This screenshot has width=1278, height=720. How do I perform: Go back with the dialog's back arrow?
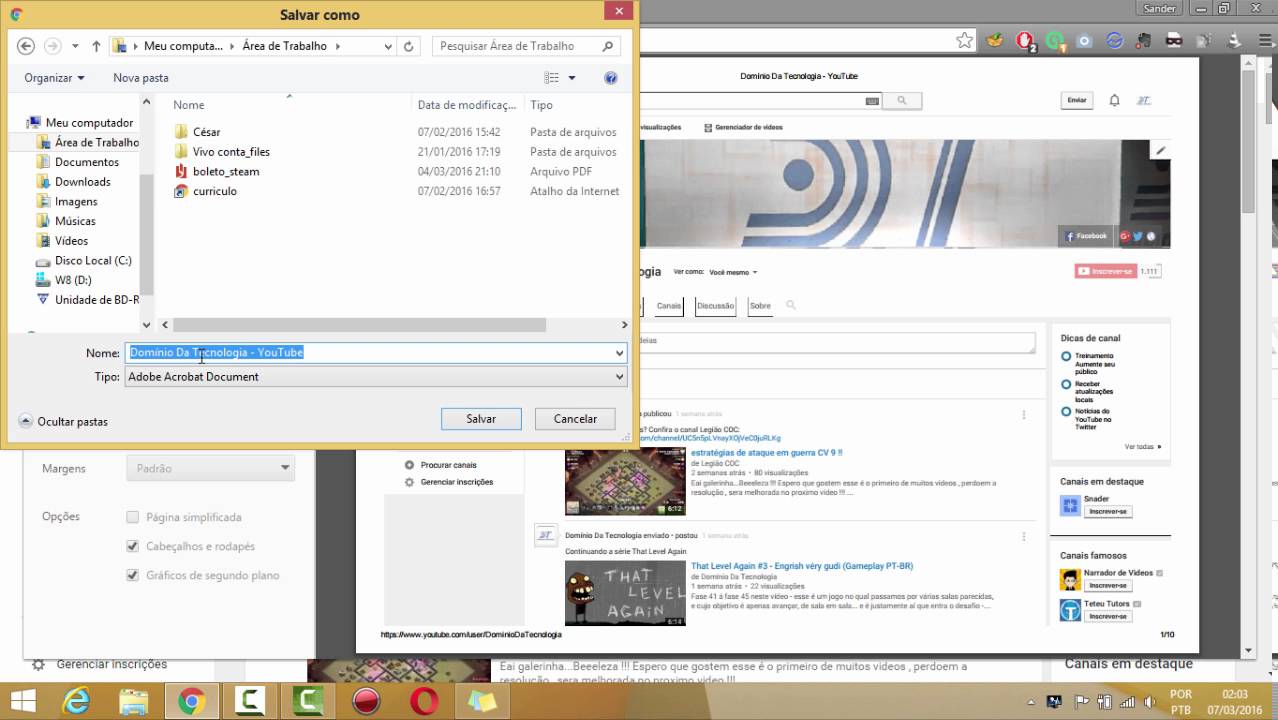pyautogui.click(x=26, y=46)
